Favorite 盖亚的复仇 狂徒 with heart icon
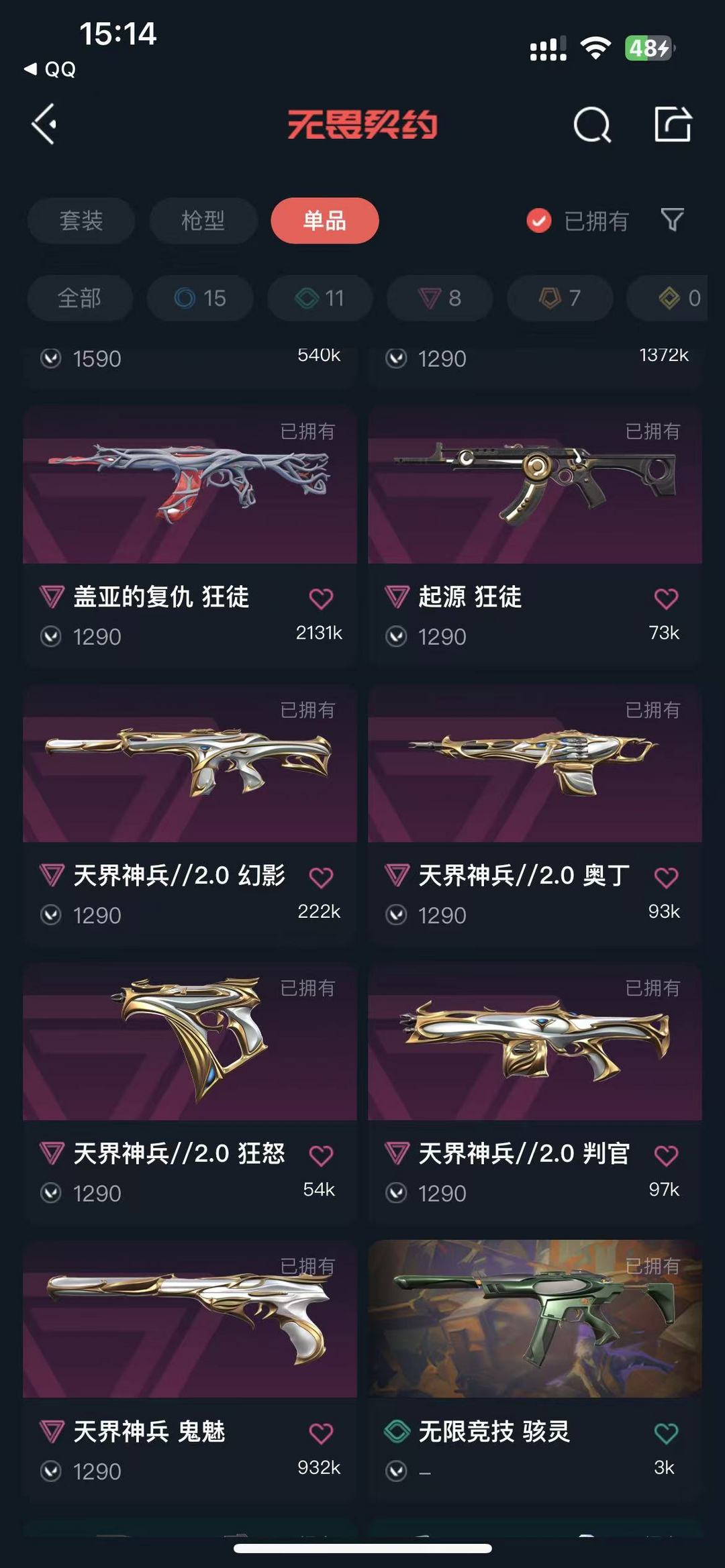The width and height of the screenshot is (725, 1568). click(321, 598)
